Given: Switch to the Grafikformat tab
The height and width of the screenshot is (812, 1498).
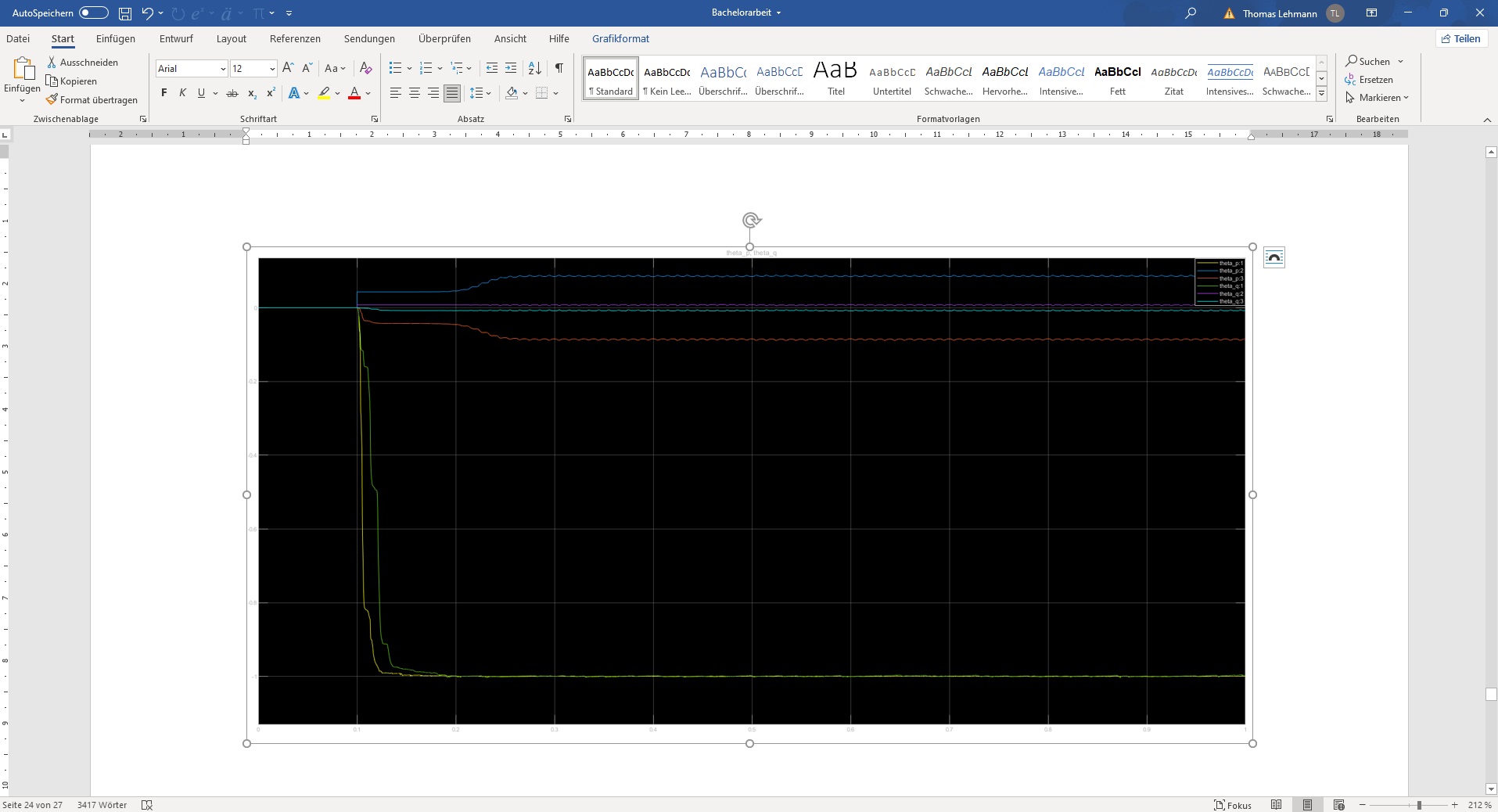Looking at the screenshot, I should [620, 38].
